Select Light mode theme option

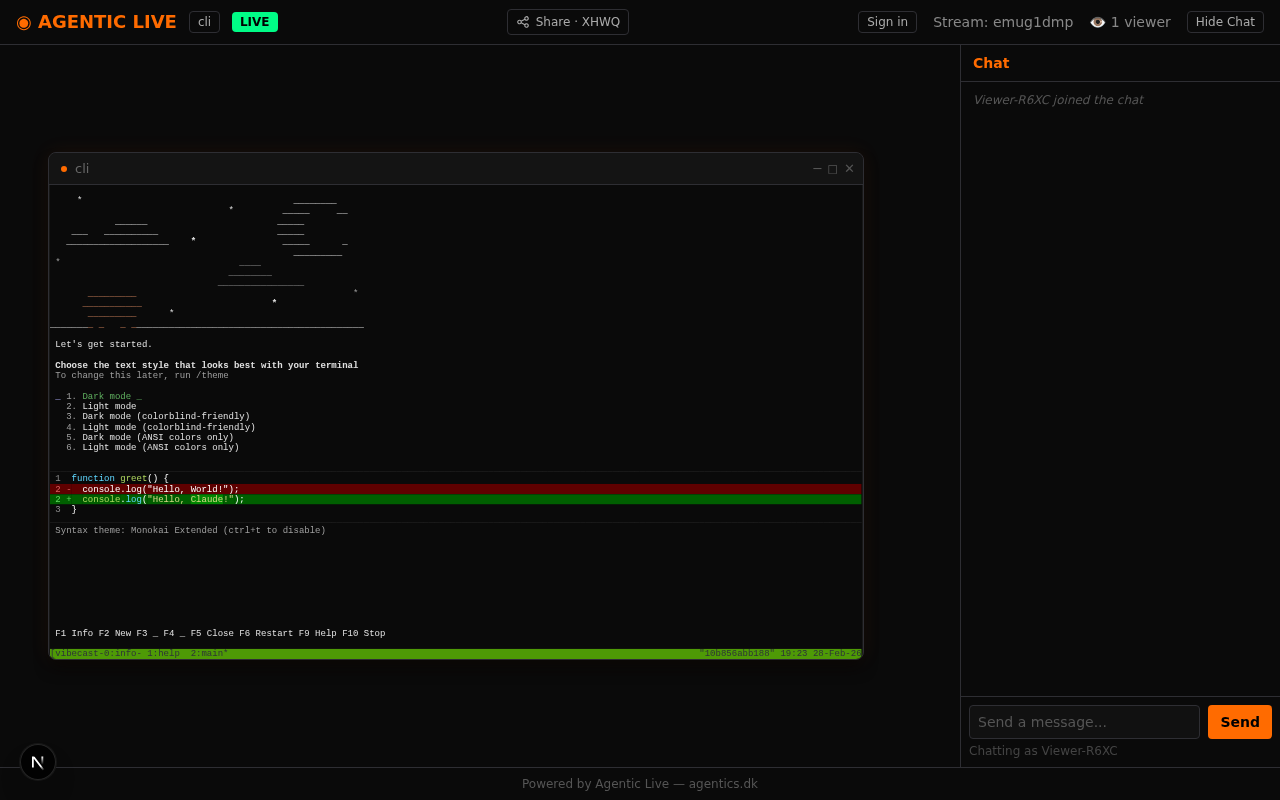click(x=108, y=407)
